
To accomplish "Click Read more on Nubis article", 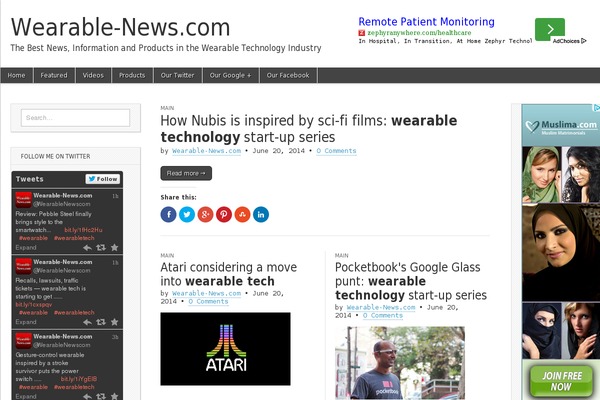I will coord(186,173).
